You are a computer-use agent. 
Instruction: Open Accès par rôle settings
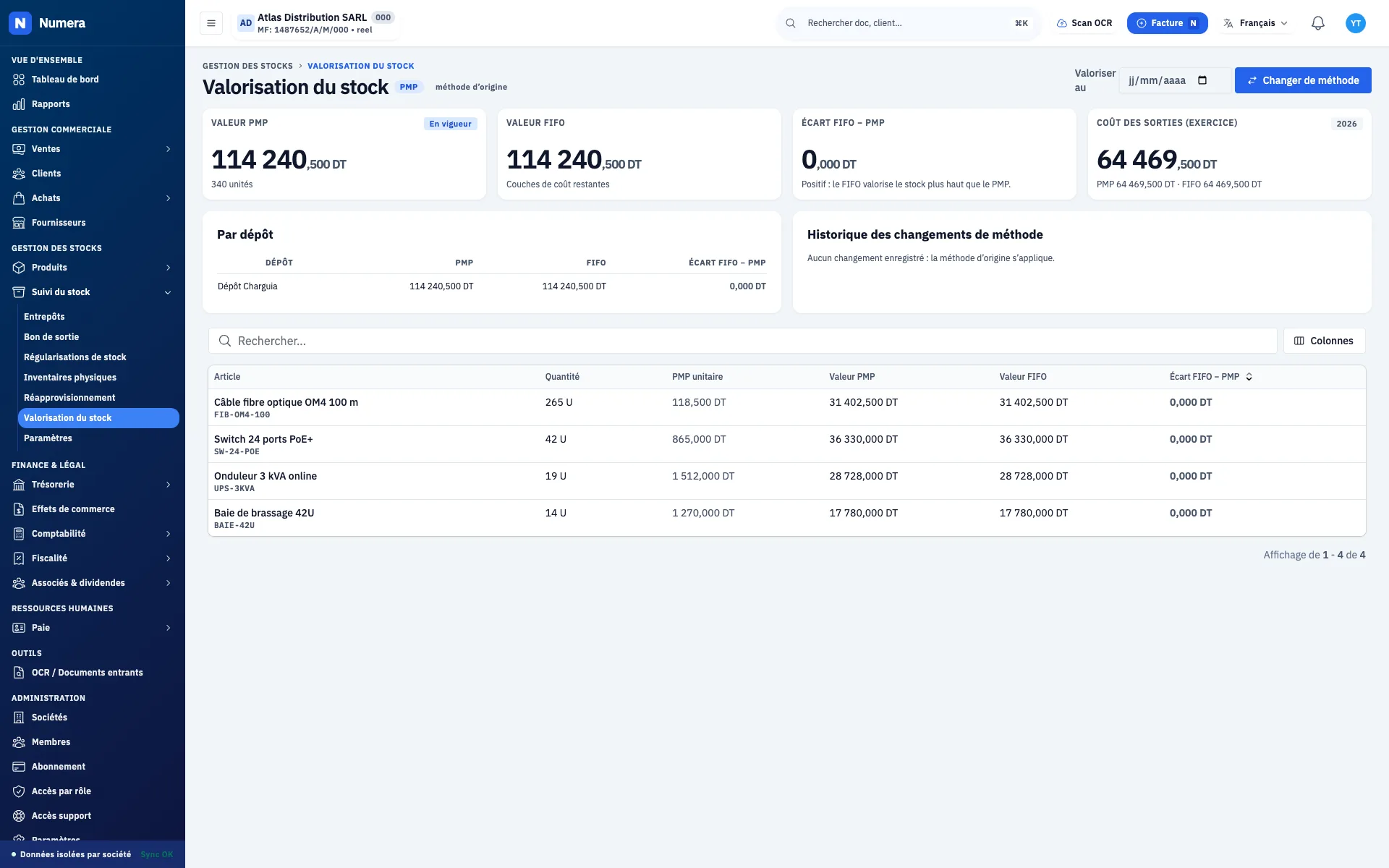[x=93, y=791]
